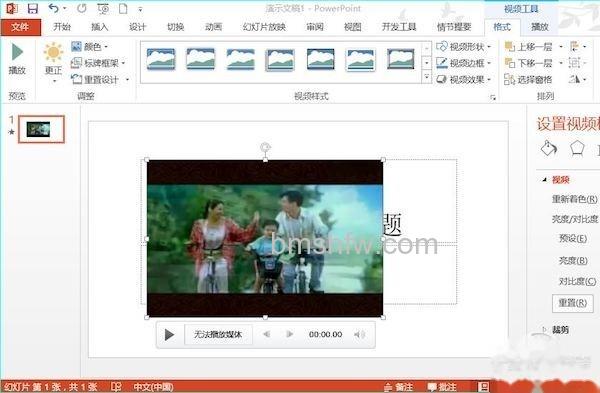The height and width of the screenshot is (393, 600).
Task: Open the 更正 corrections sun icon
Action: [x=53, y=52]
